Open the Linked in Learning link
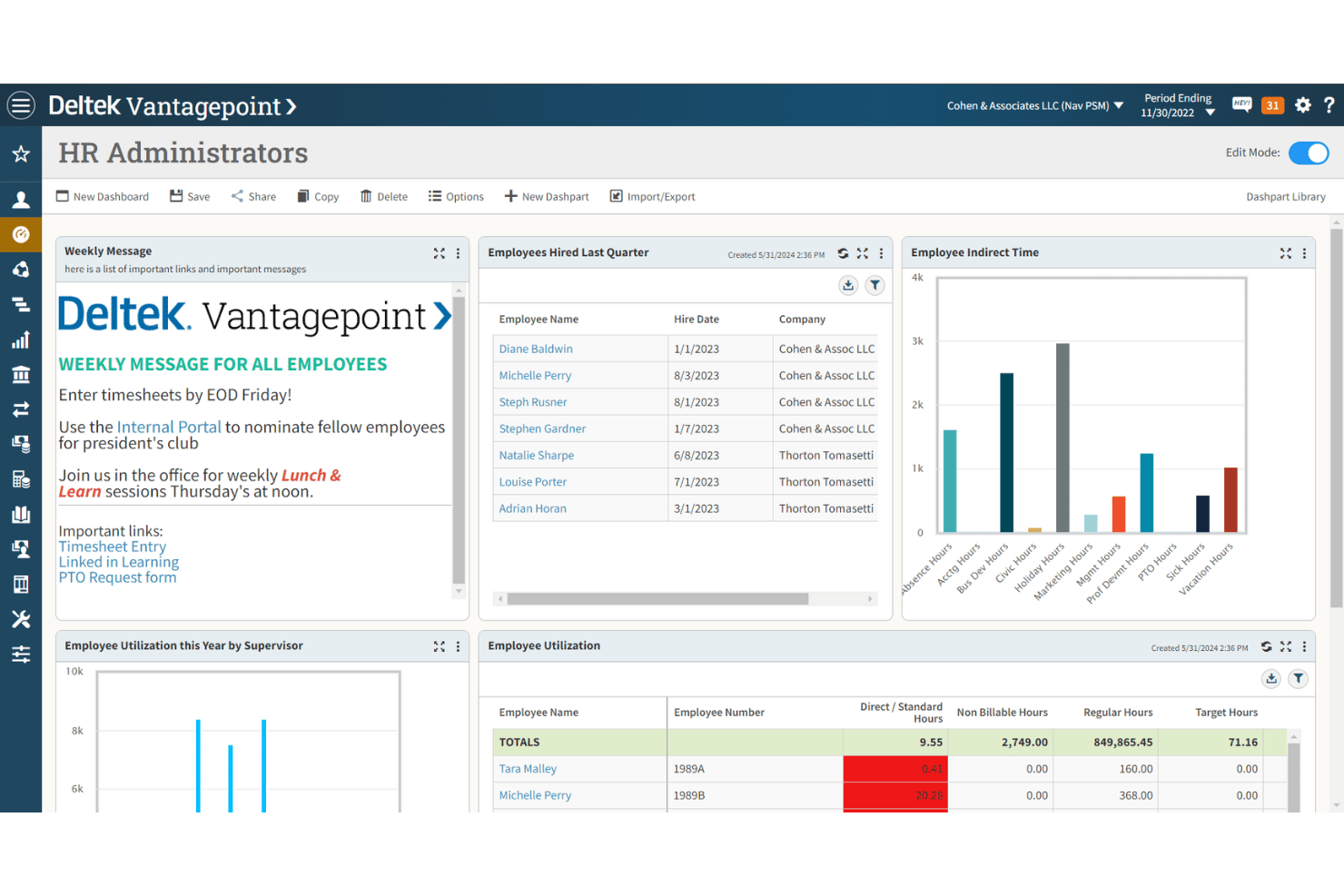This screenshot has width=1344, height=896. click(x=119, y=562)
